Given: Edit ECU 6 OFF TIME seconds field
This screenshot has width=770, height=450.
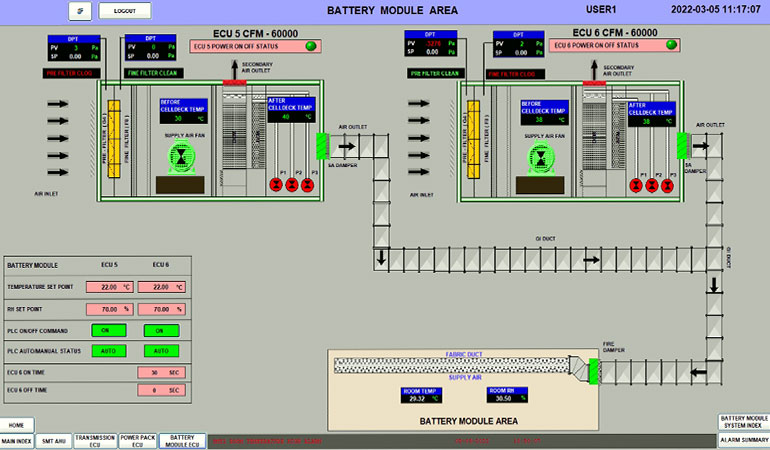Looking at the screenshot, I should 162,390.
